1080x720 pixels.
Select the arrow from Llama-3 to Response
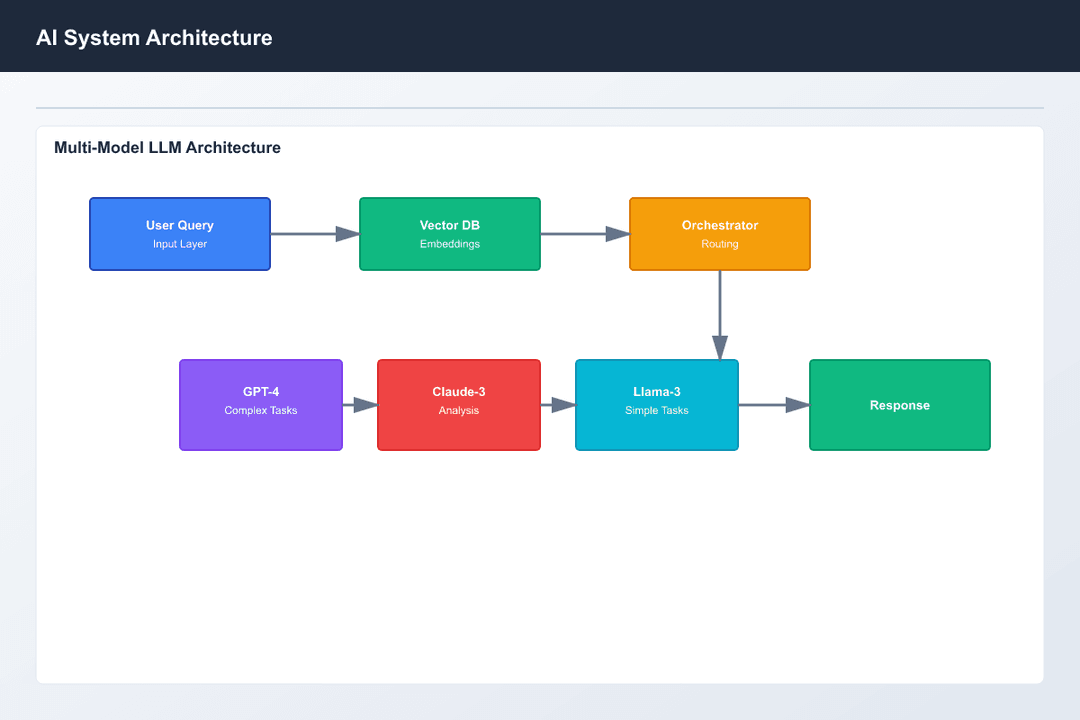(773, 404)
